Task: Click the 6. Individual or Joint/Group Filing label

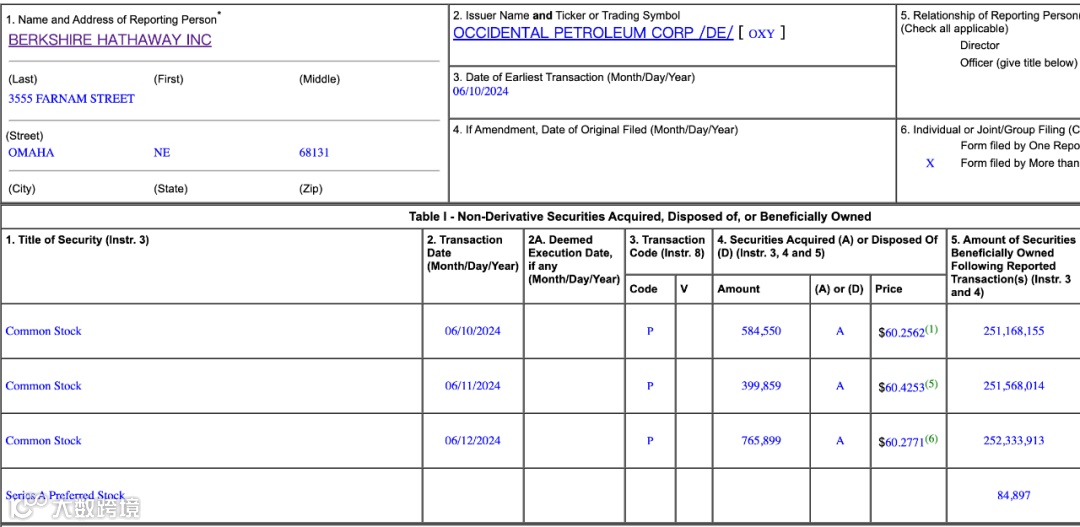Action: [x=990, y=130]
